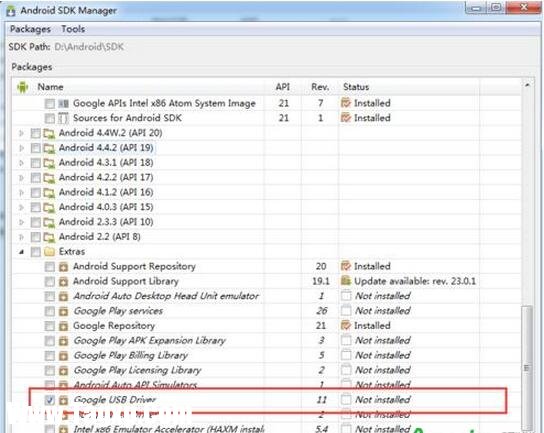Click package icon of Google Play APK Expansion Library
This screenshot has width=544, height=433.
point(63,341)
